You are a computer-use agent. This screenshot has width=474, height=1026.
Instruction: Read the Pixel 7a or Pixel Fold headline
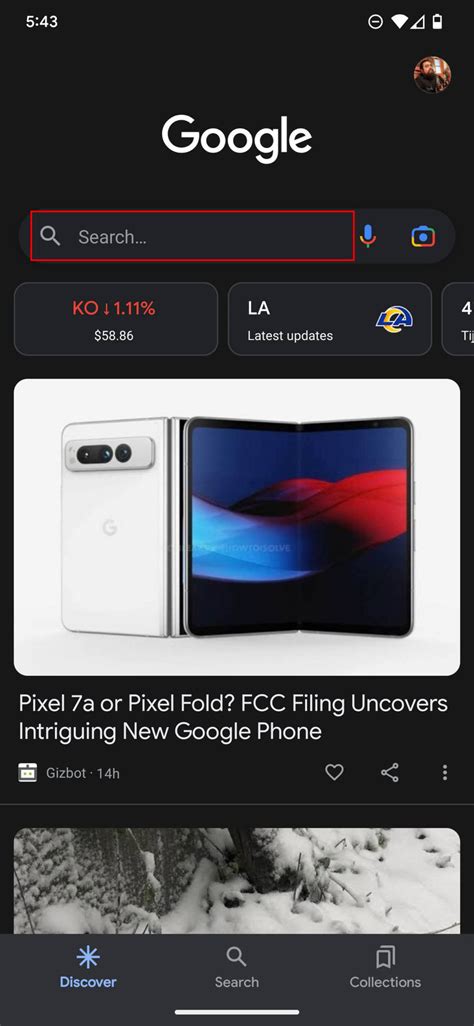(x=233, y=717)
